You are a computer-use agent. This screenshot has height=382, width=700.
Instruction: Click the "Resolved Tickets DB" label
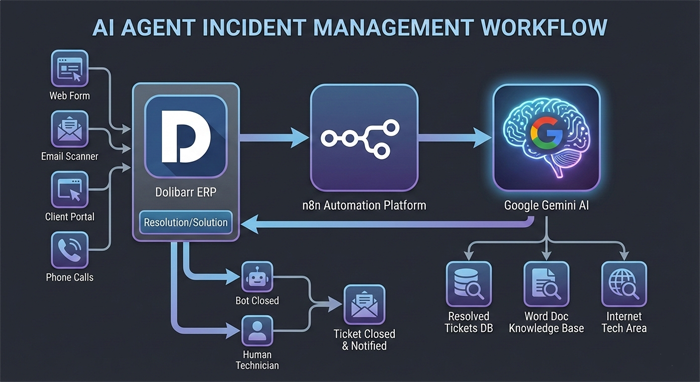pyautogui.click(x=469, y=322)
